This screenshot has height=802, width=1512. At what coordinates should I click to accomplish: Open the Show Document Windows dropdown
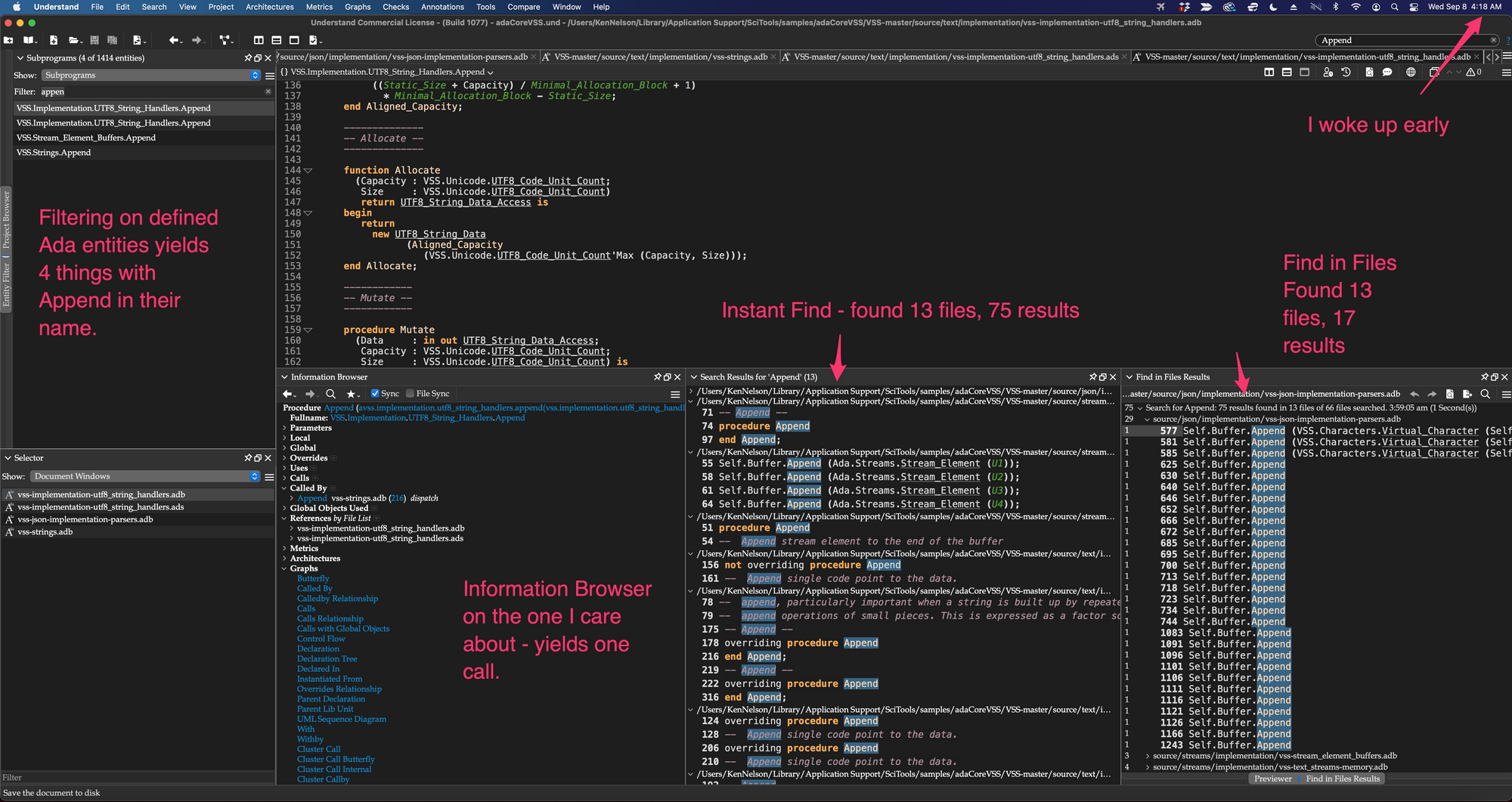pos(145,476)
